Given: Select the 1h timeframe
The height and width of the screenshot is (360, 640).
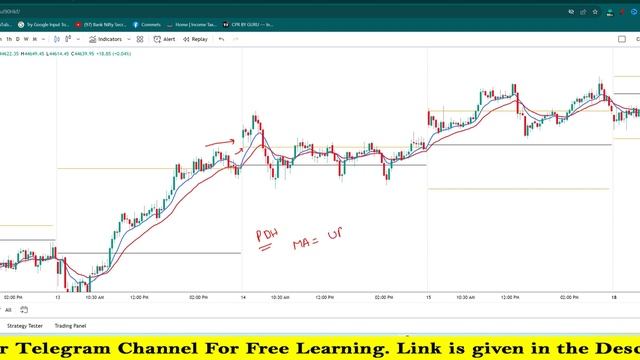Looking at the screenshot, I should coord(9,39).
